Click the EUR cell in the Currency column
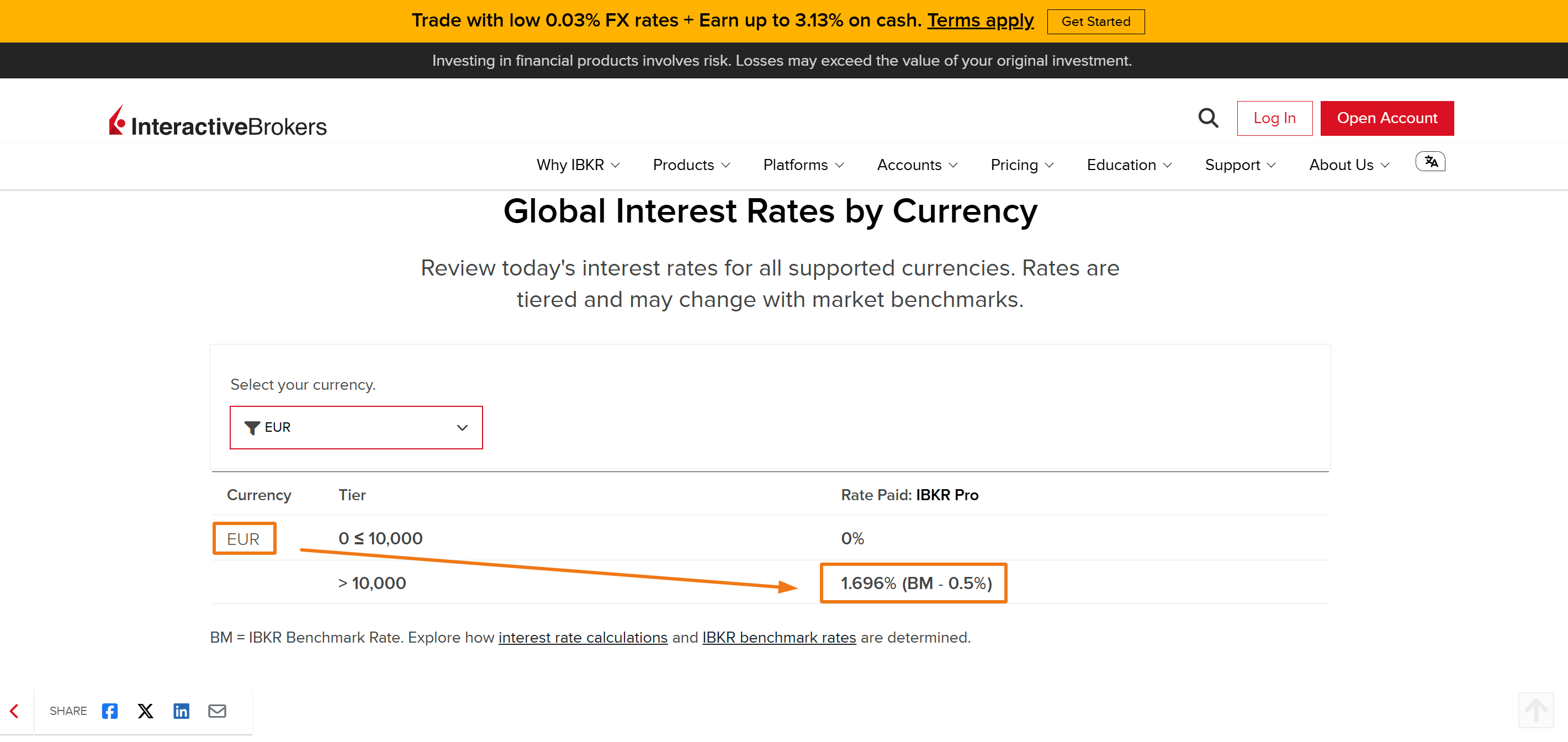Screen dimensions: 1568x742 click(243, 539)
